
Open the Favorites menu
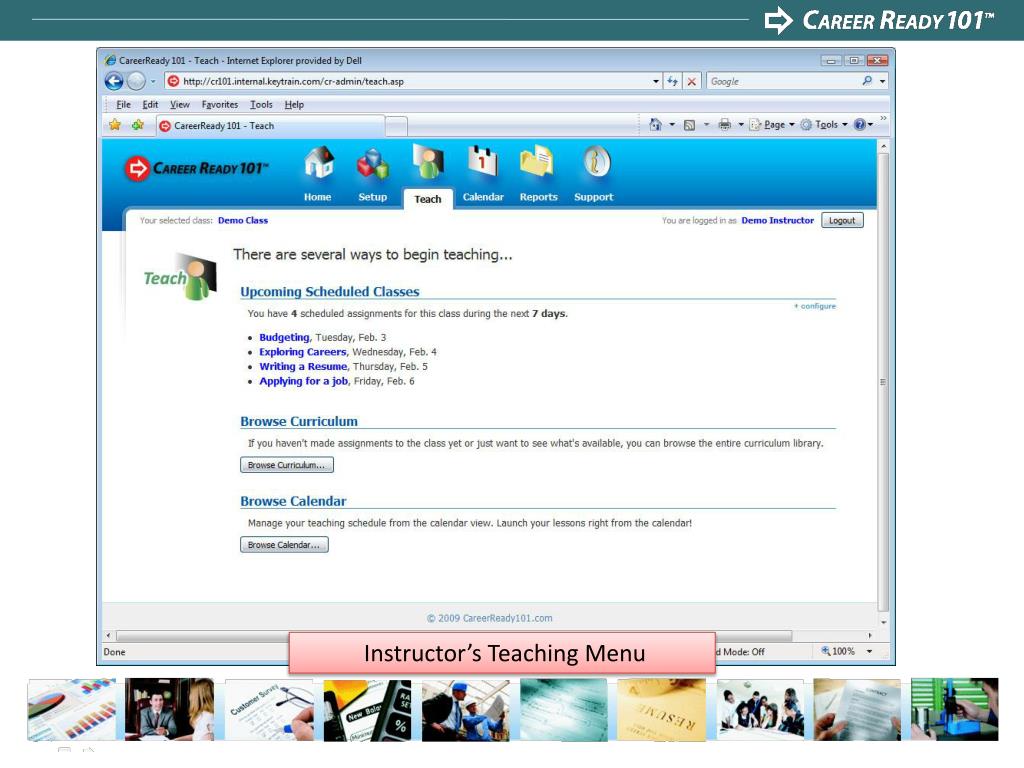click(x=219, y=104)
